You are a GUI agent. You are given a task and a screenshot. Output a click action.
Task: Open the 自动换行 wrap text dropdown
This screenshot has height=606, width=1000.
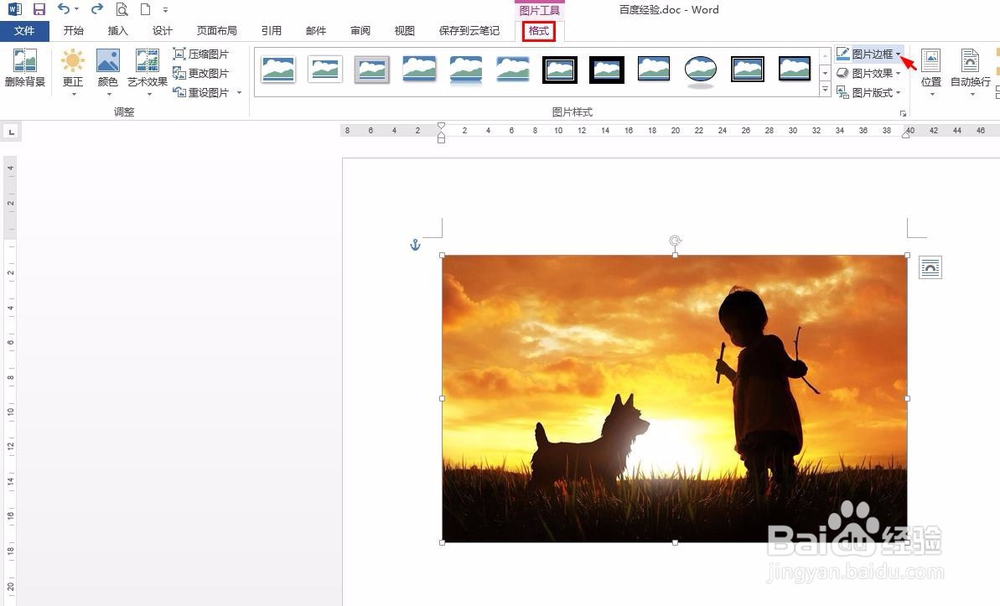970,72
